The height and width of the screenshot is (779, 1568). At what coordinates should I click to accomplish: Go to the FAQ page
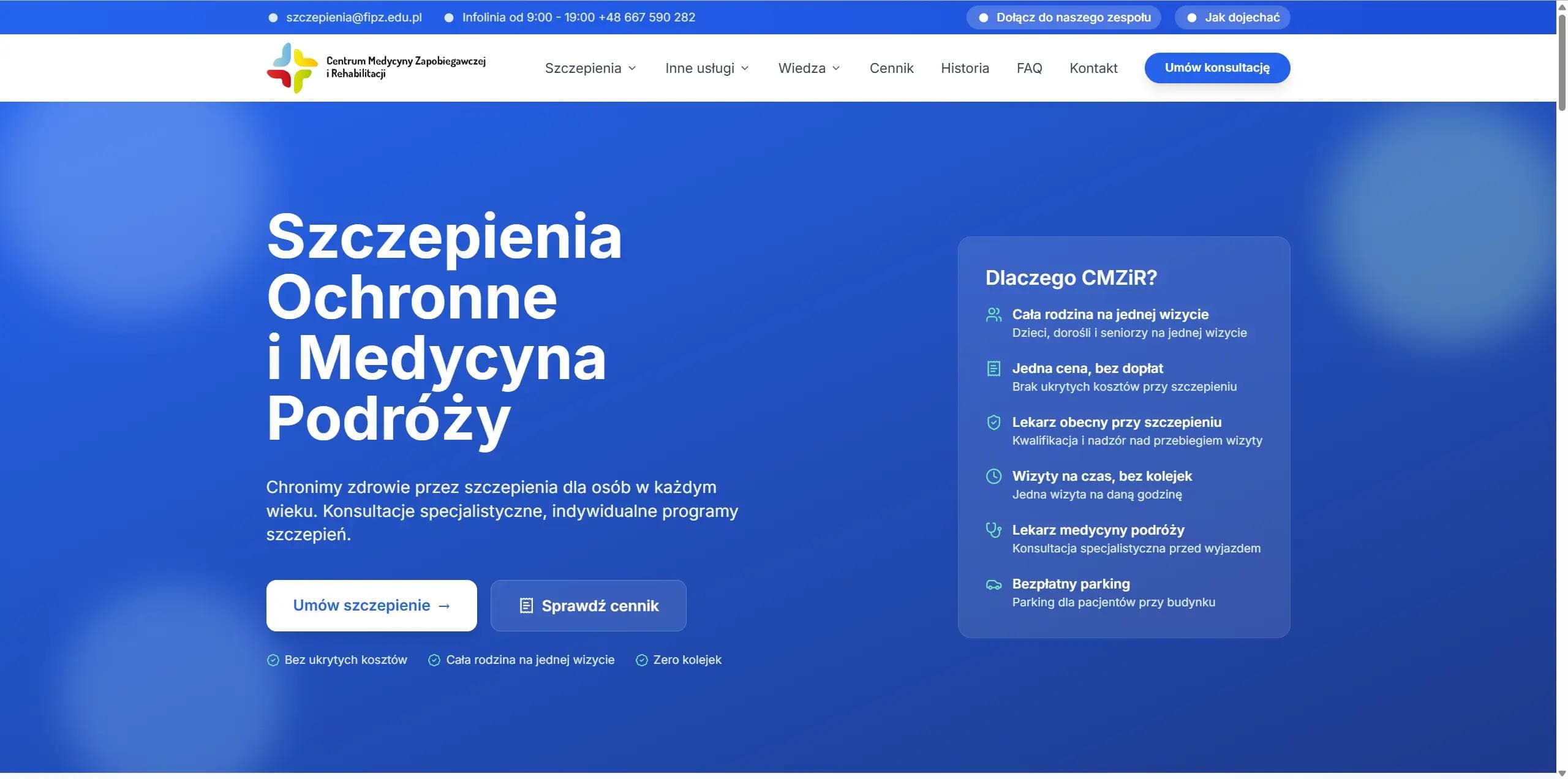tap(1029, 68)
